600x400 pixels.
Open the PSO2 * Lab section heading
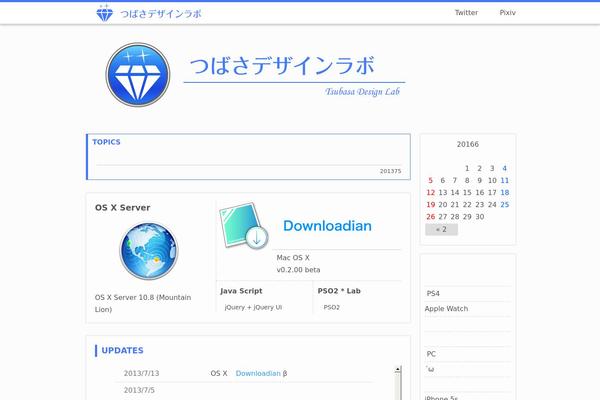click(339, 291)
